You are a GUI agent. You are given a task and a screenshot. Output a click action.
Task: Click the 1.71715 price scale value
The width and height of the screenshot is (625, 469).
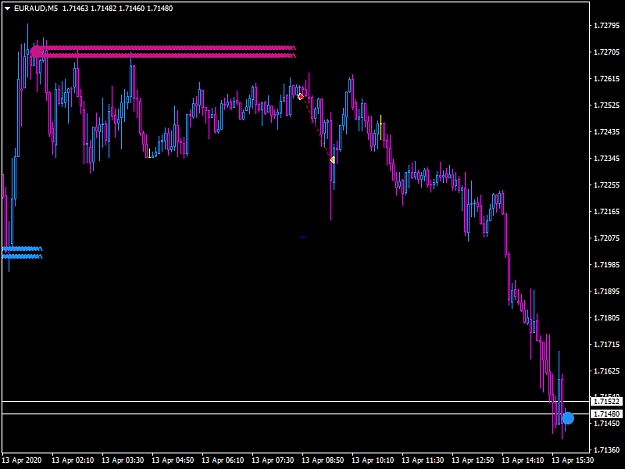coord(607,344)
